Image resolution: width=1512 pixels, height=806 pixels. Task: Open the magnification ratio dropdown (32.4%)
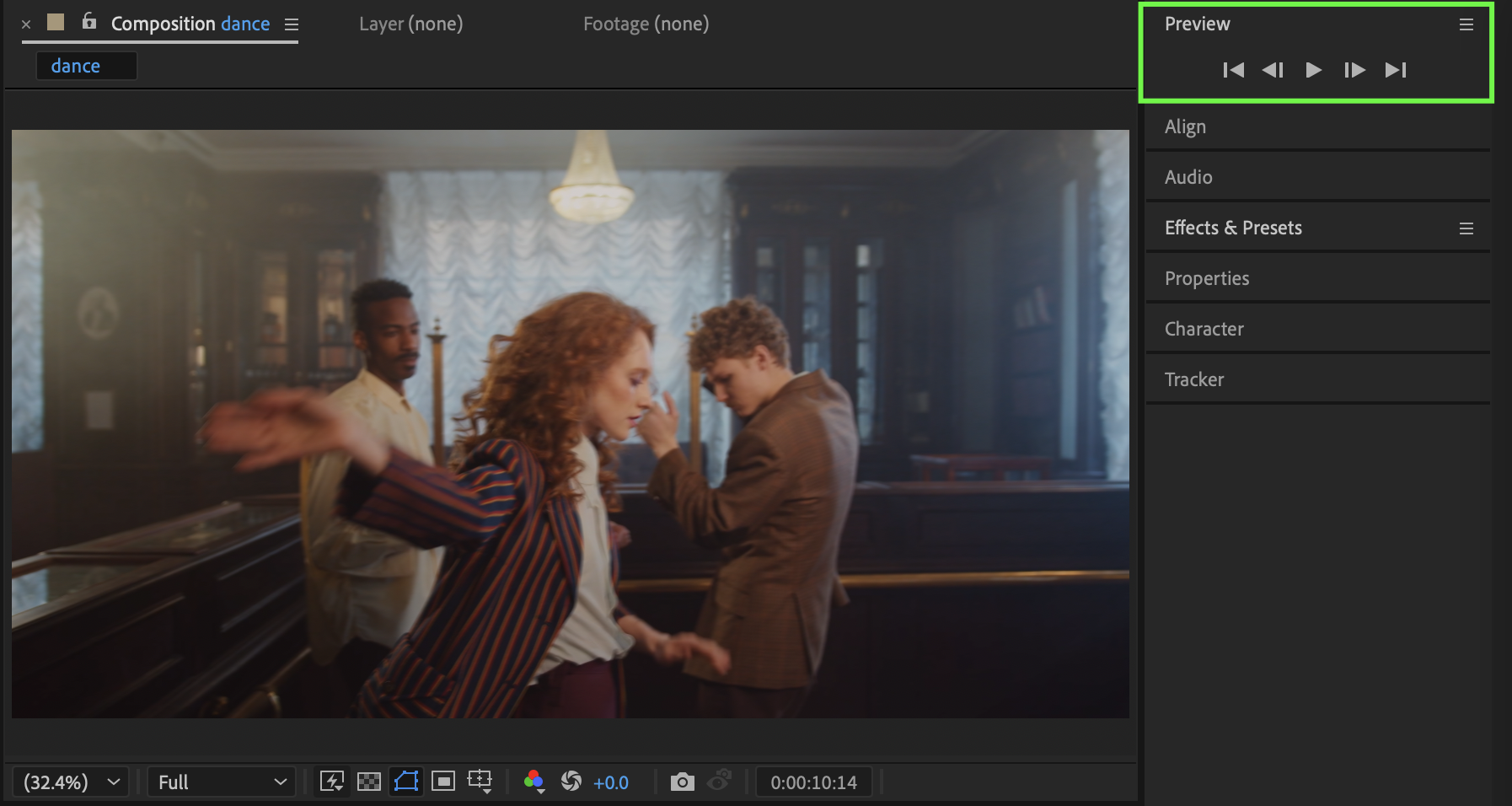tap(72, 782)
